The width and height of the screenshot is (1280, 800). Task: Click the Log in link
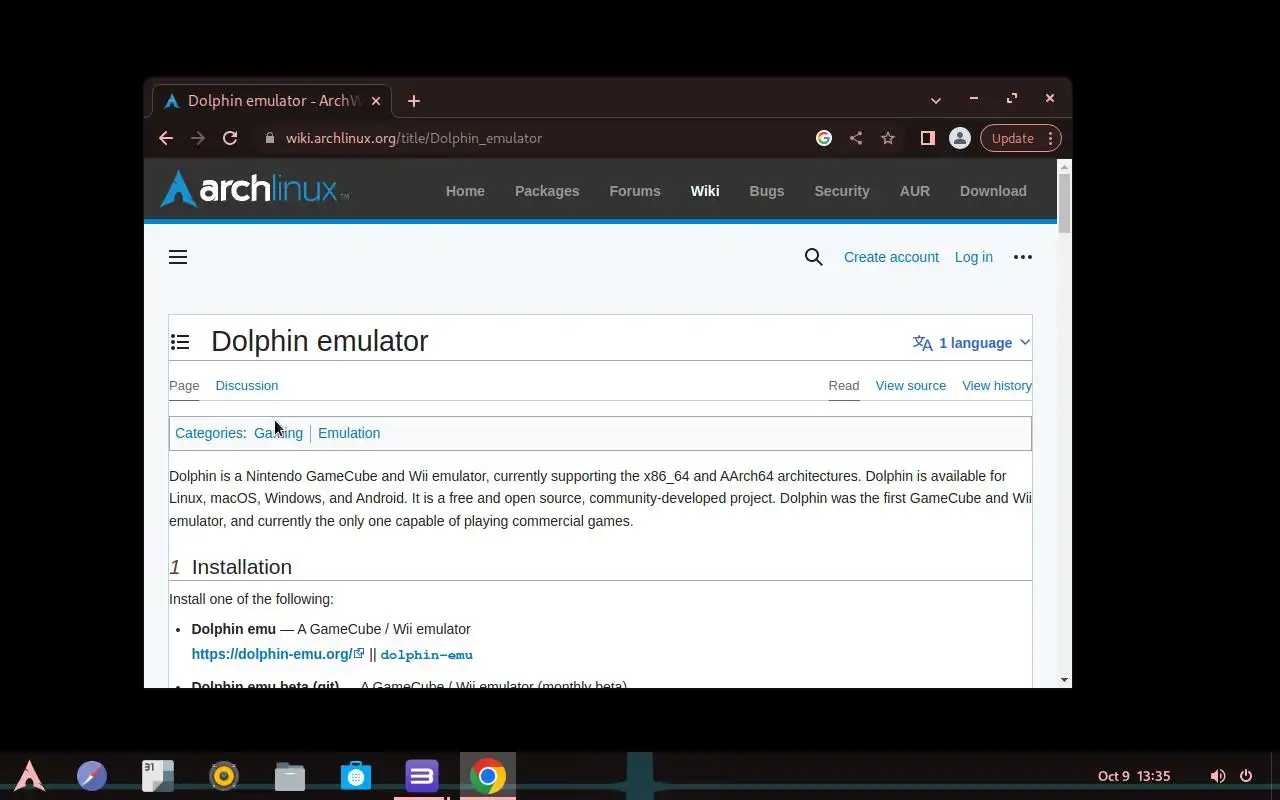click(x=974, y=257)
